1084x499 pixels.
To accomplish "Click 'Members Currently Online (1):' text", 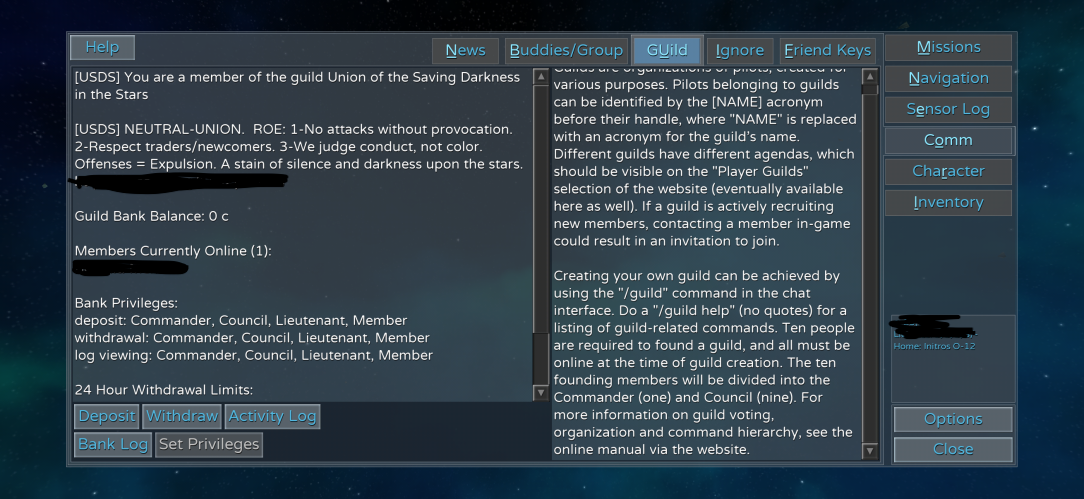I will pos(174,251).
